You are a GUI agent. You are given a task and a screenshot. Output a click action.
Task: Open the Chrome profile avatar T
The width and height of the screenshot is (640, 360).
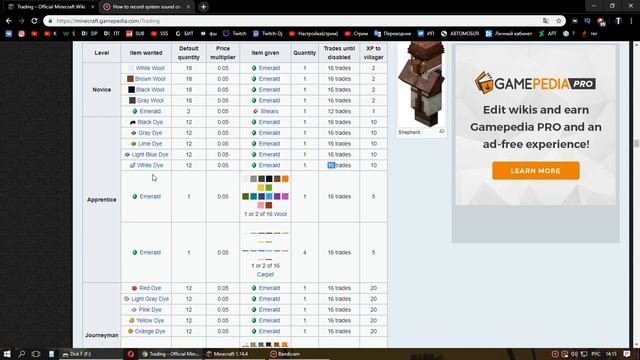[618, 21]
